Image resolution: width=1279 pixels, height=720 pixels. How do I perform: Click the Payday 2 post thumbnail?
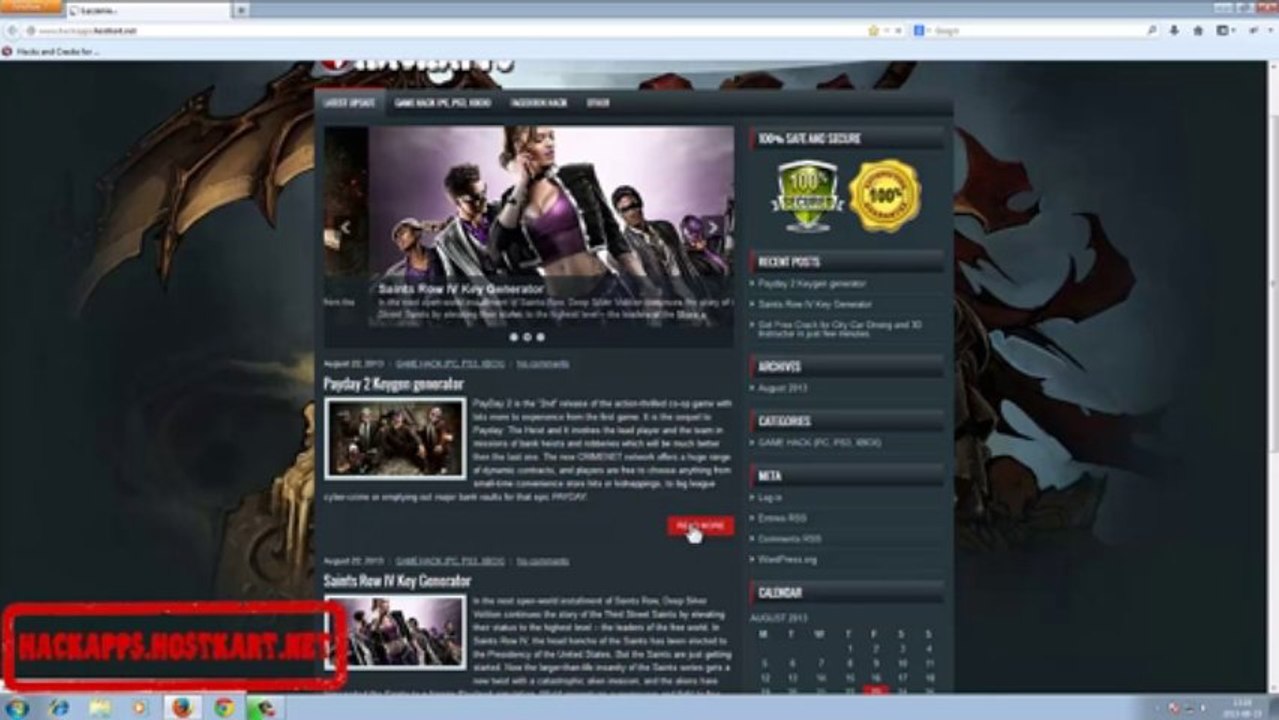395,438
